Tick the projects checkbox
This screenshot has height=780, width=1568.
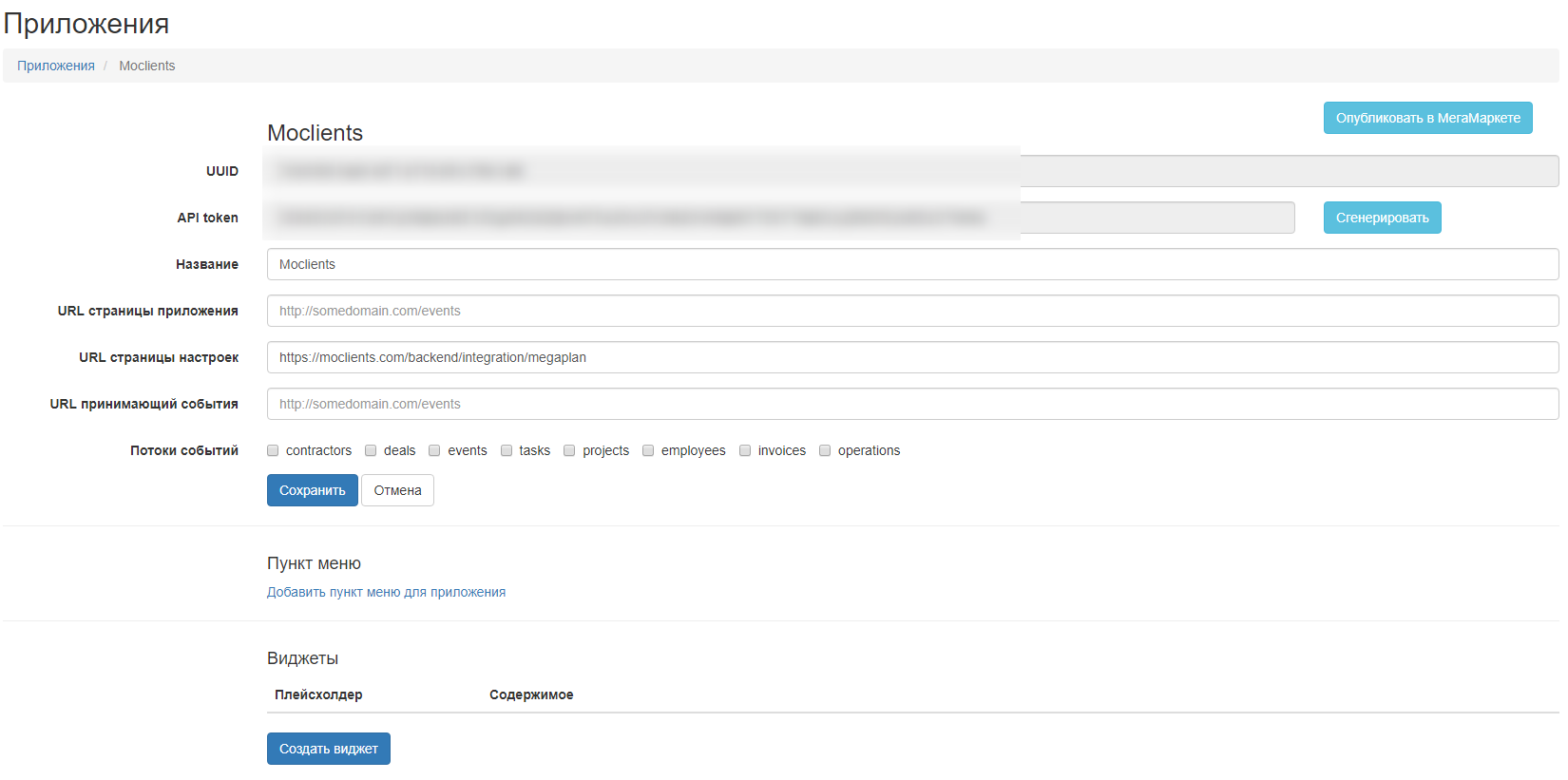569,450
